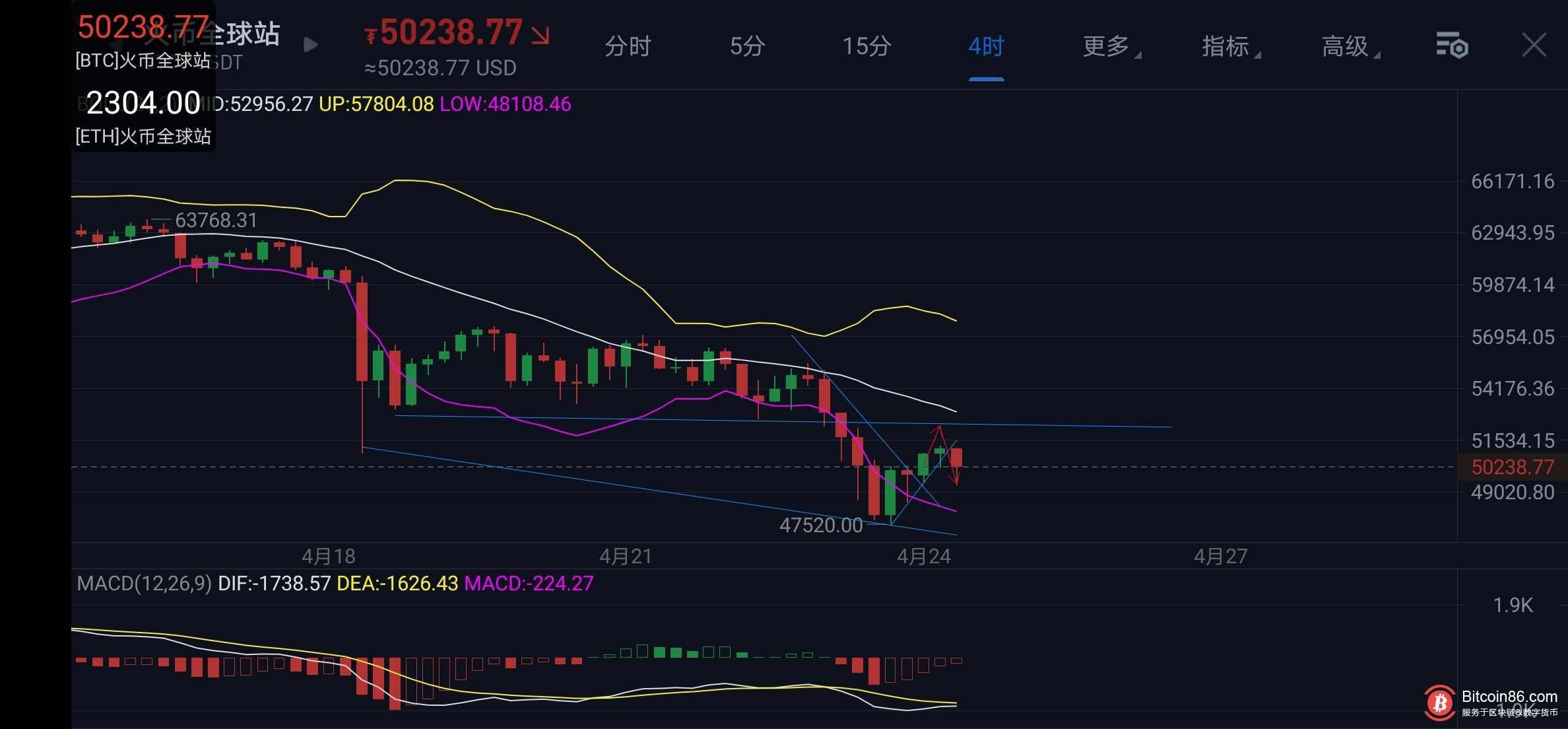Click the red price down-arrow icon
This screenshot has width=1568, height=729.
tap(540, 35)
